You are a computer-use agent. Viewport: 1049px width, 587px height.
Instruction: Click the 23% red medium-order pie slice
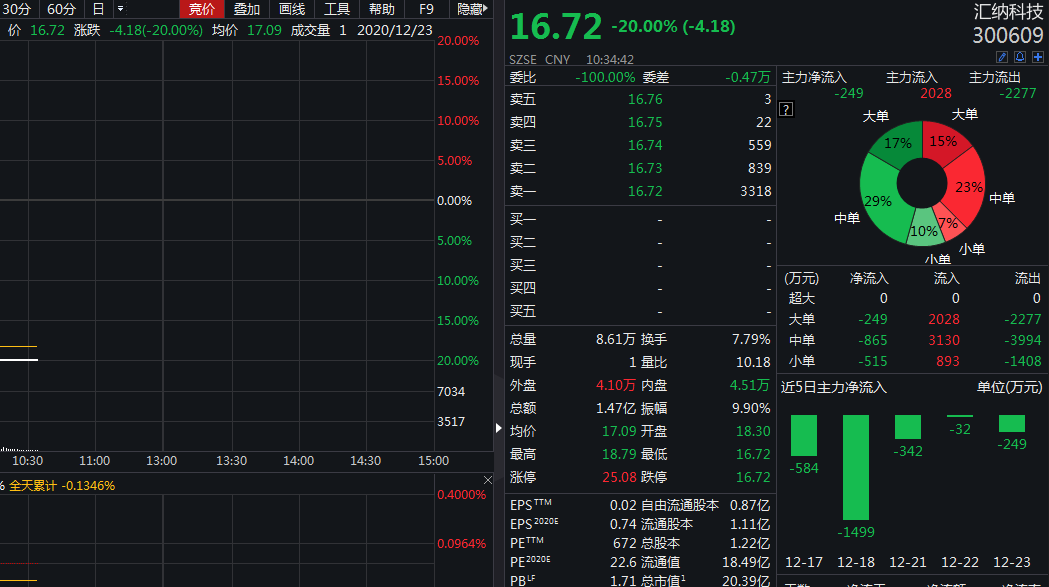(x=969, y=187)
